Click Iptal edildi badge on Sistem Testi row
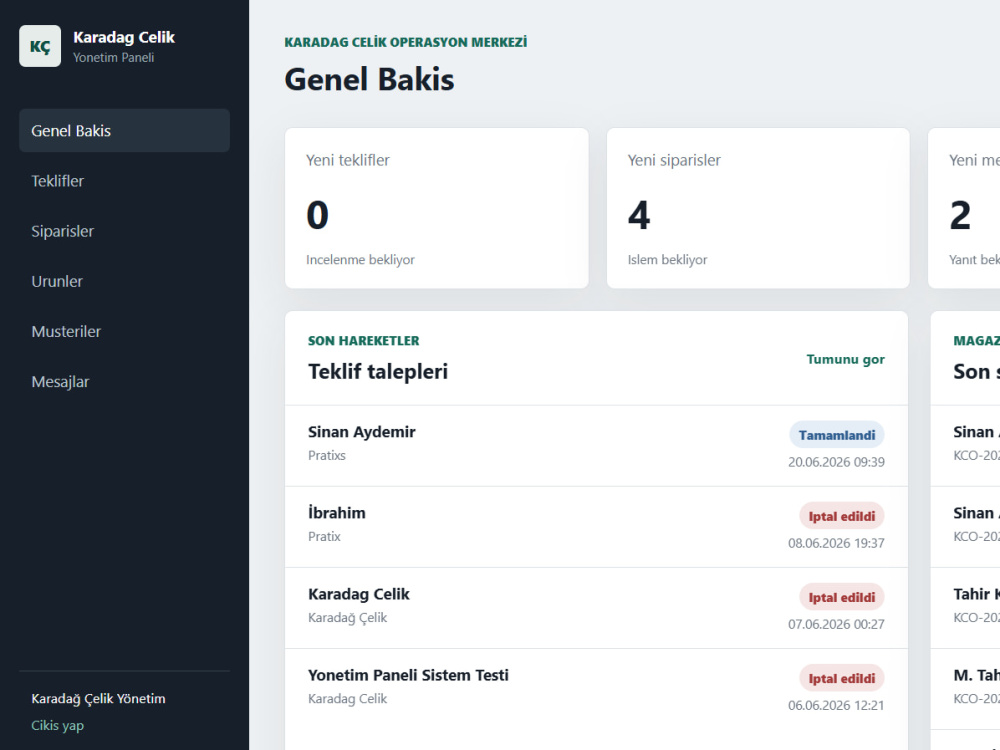1000x750 pixels. (x=842, y=678)
